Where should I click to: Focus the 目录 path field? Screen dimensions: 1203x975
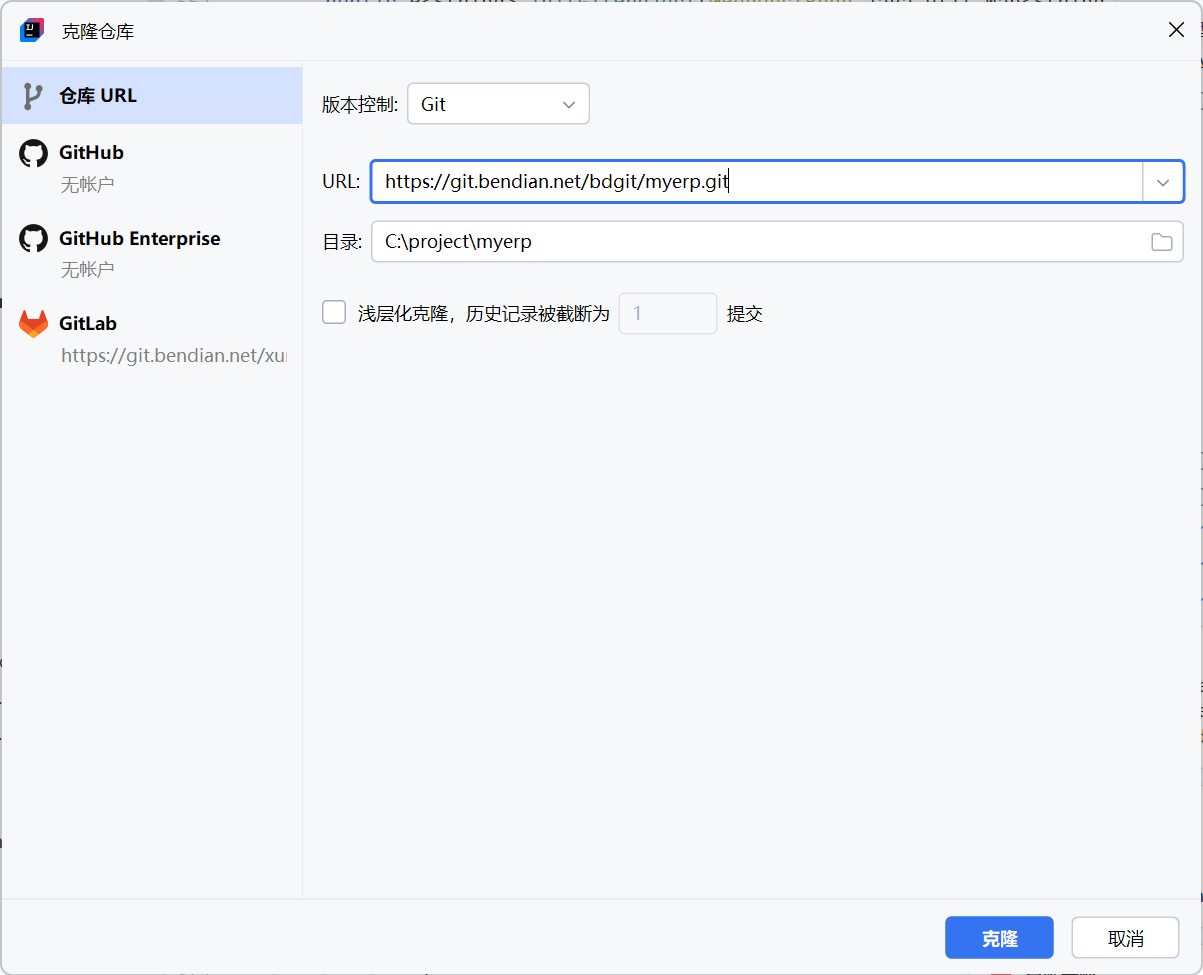pyautogui.click(x=755, y=242)
